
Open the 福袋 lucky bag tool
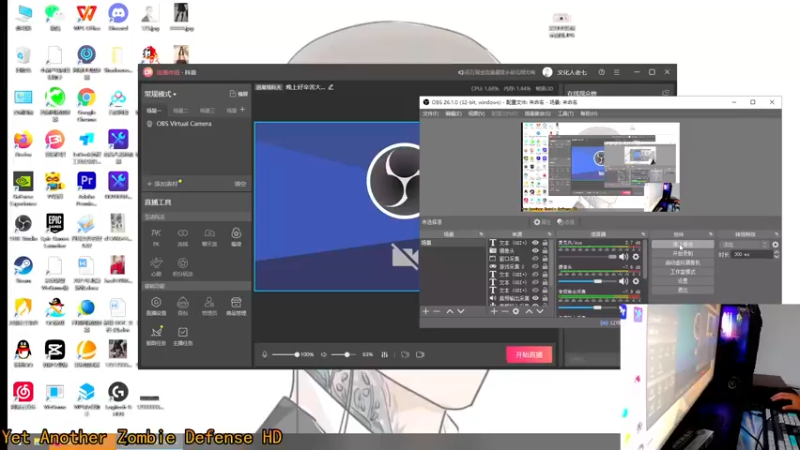click(x=236, y=237)
